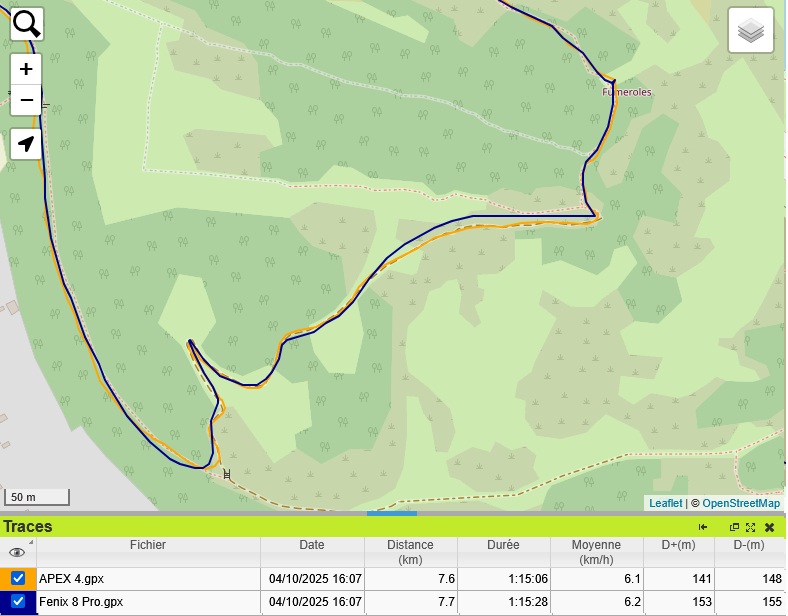Collapse Traces panel to the side

(x=703, y=527)
